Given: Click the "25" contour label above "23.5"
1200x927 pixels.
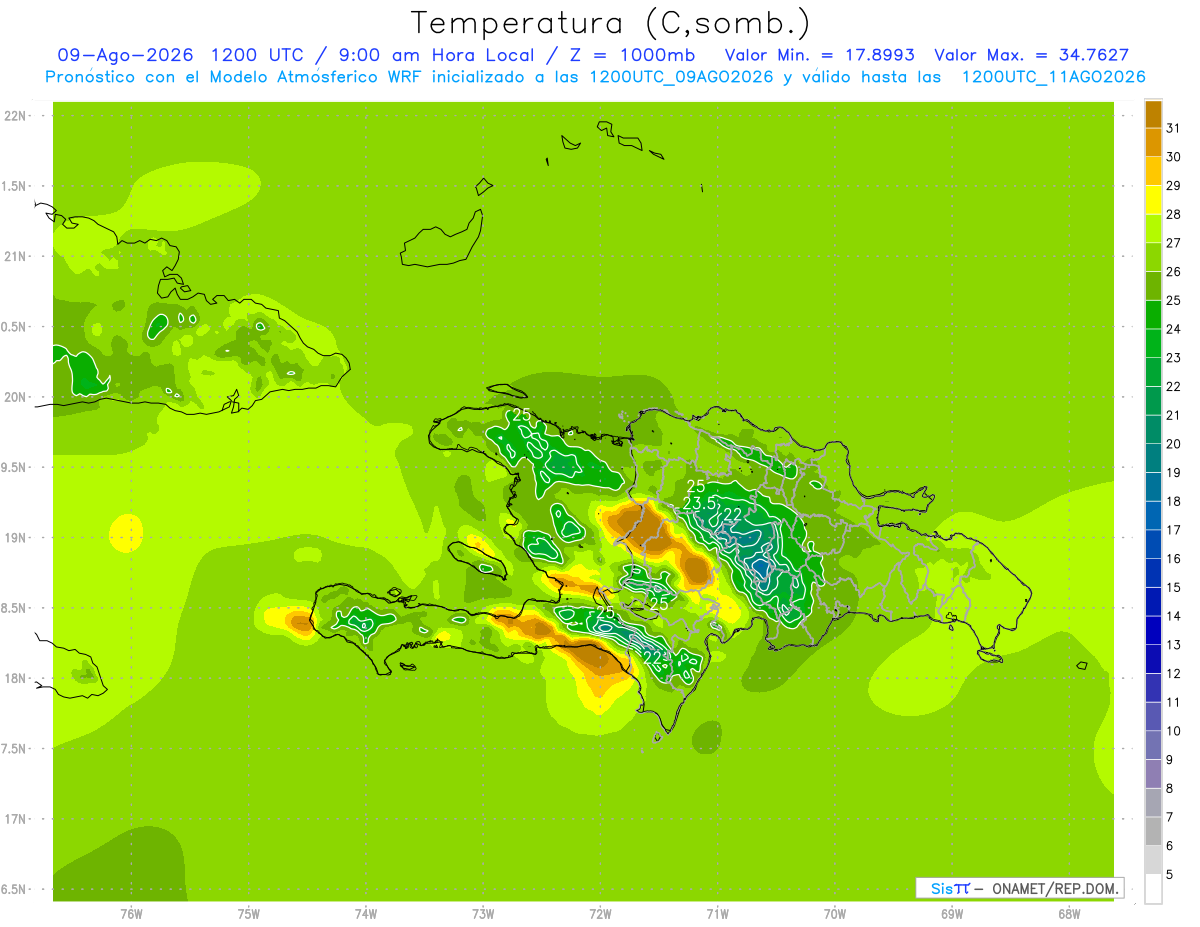Looking at the screenshot, I should (696, 487).
